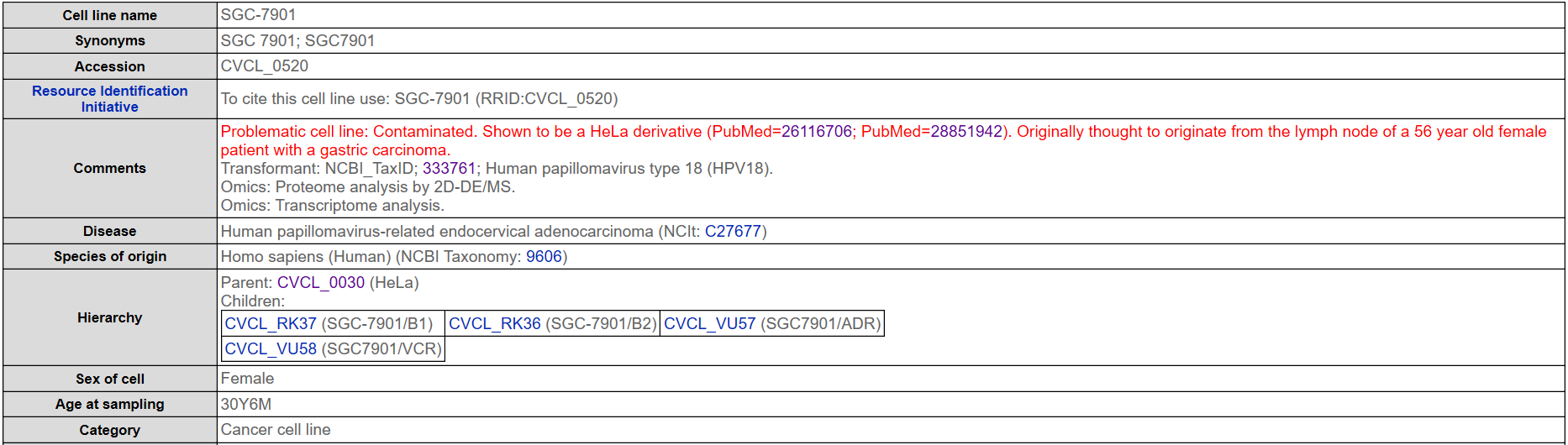Open child cell line CVCL_VU58
1568x445 pixels.
coord(271,349)
